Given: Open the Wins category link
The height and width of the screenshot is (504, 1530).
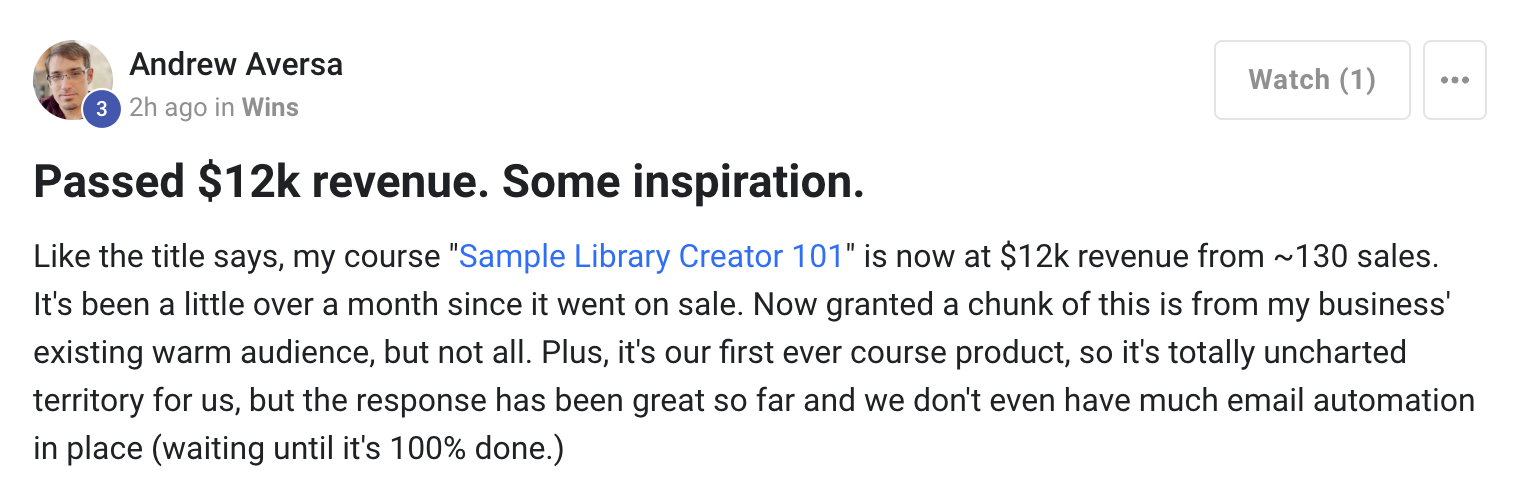Looking at the screenshot, I should 270,108.
